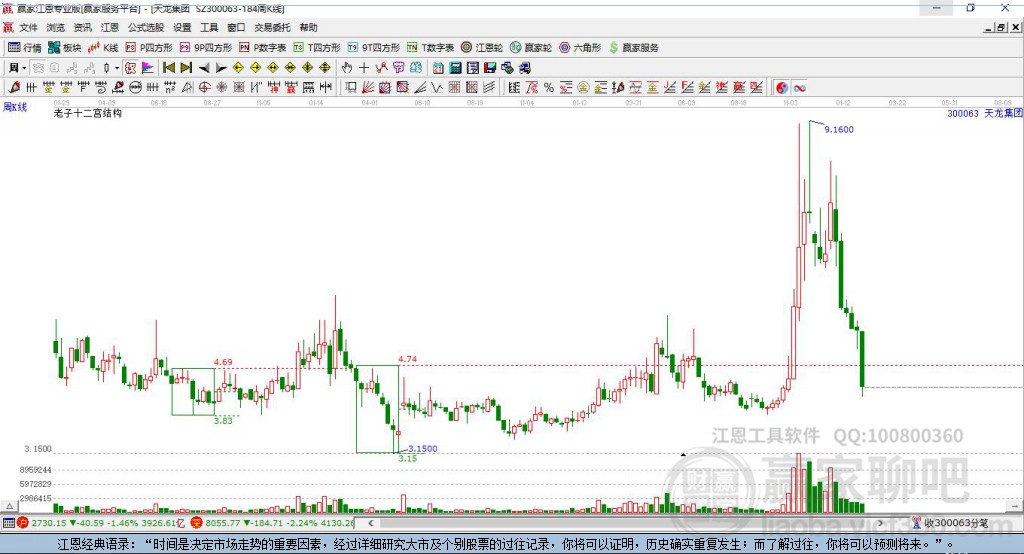The height and width of the screenshot is (554, 1024).
Task: Click the red floppy disk save icon
Action: point(490,68)
